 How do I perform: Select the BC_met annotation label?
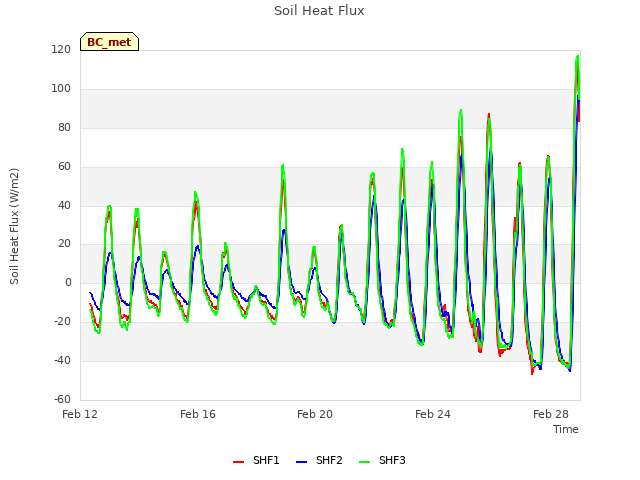click(x=109, y=42)
